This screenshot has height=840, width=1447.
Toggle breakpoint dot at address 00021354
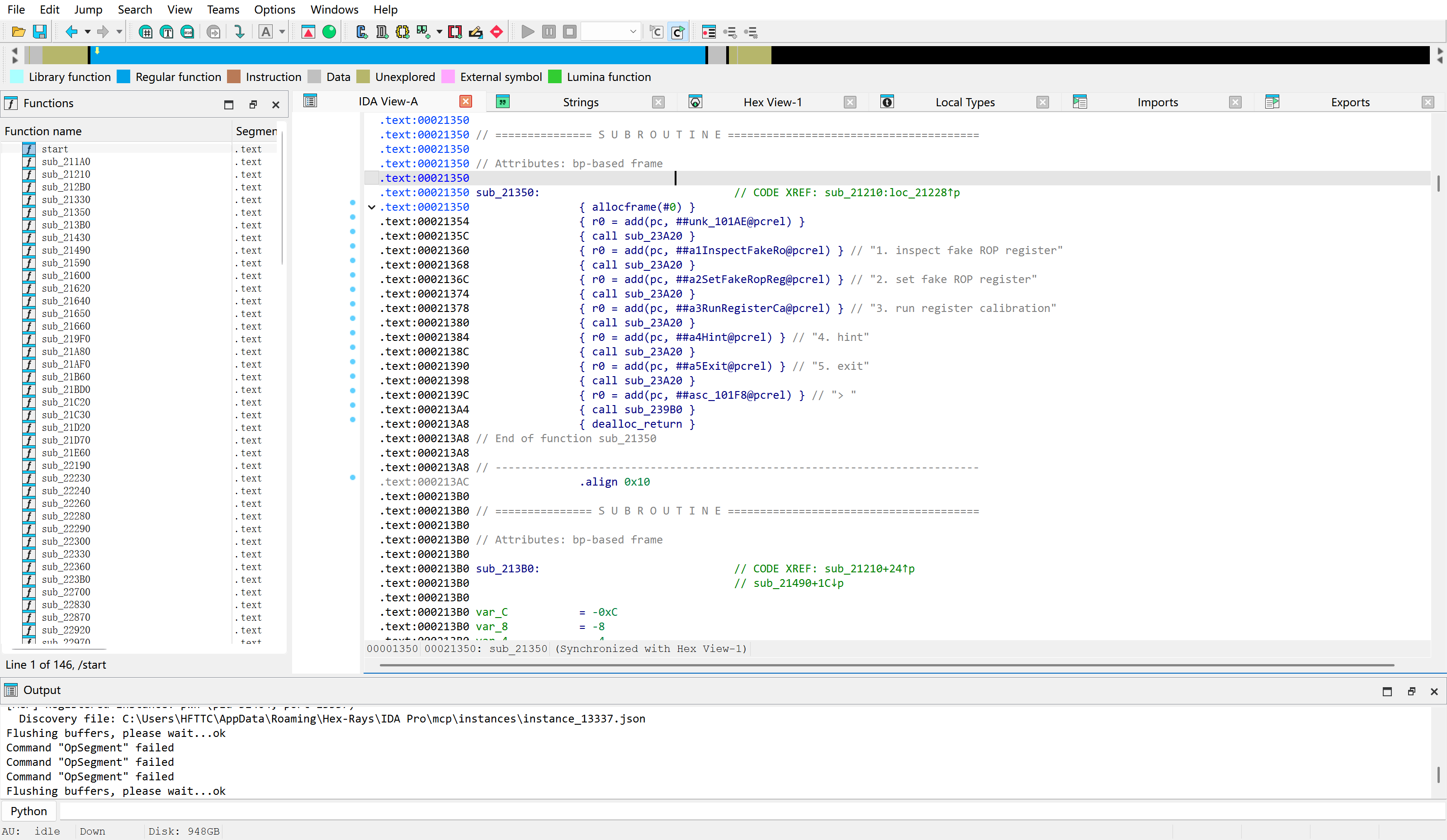[x=353, y=217]
